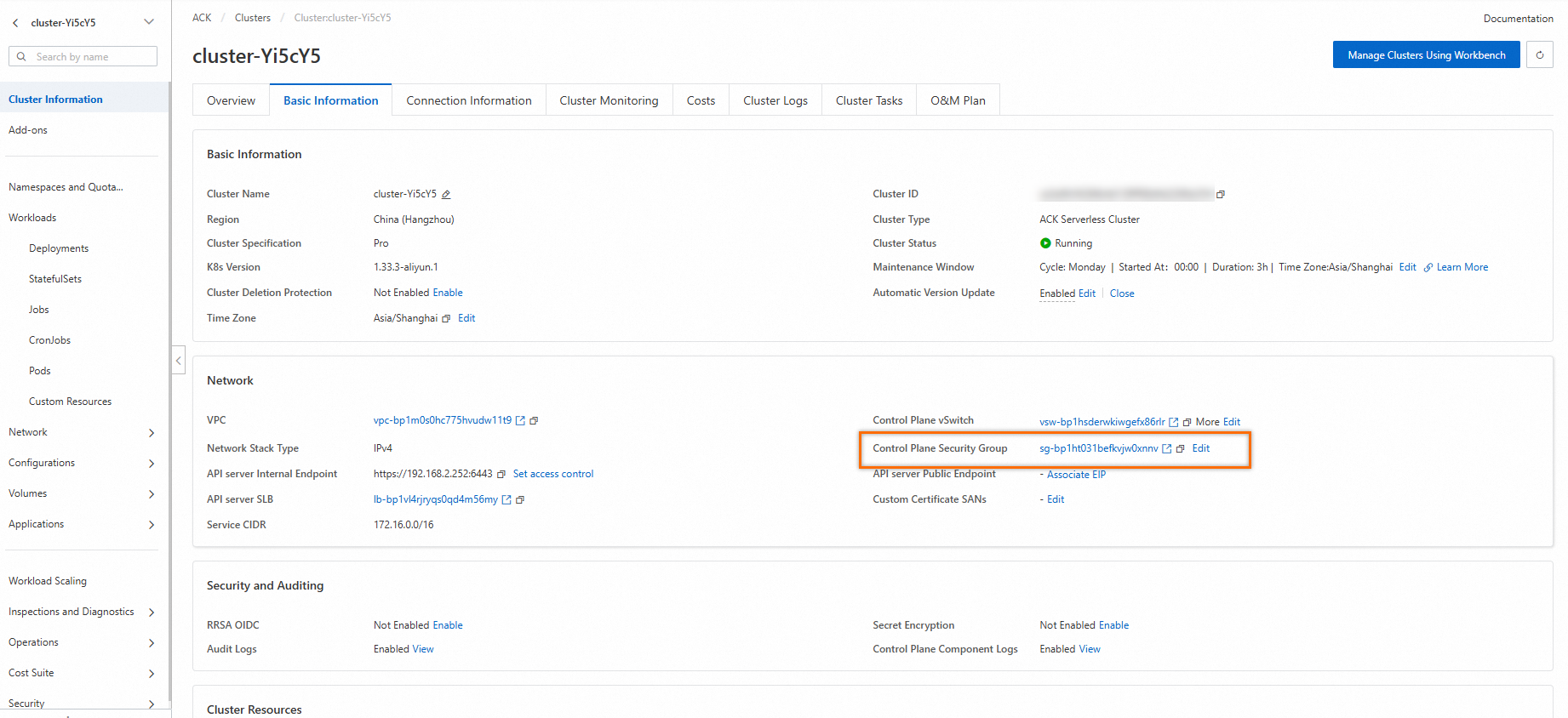This screenshot has height=718, width=1568.
Task: Open Workload Scaling in the sidebar
Action: (x=48, y=581)
